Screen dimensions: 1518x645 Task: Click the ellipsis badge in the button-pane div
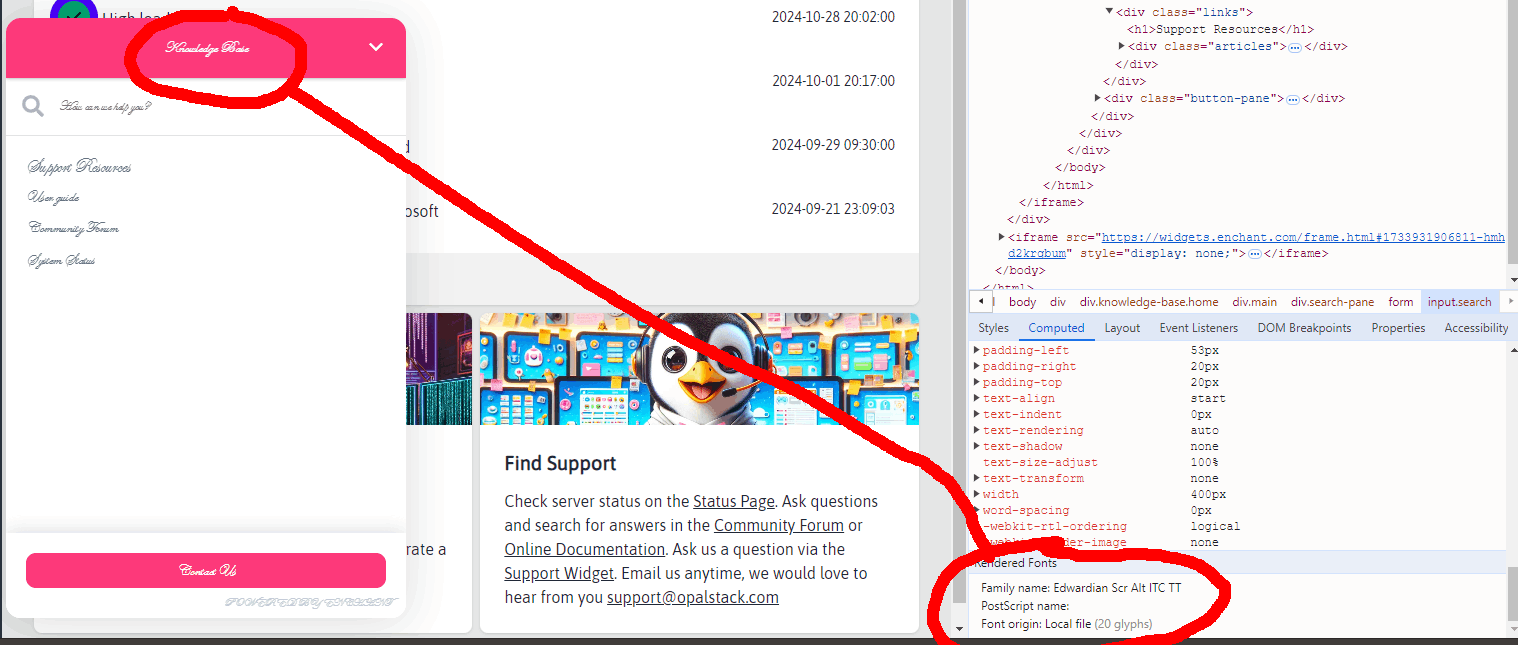1292,99
